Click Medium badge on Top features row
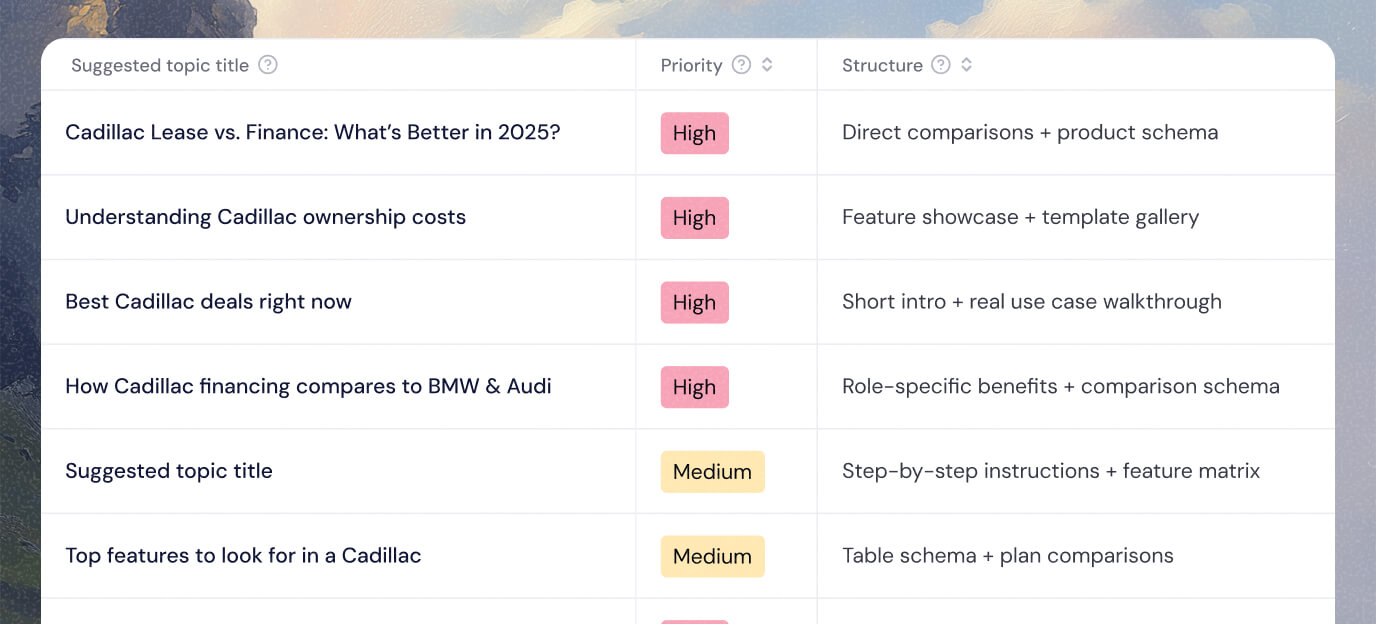The height and width of the screenshot is (624, 1376). (712, 556)
